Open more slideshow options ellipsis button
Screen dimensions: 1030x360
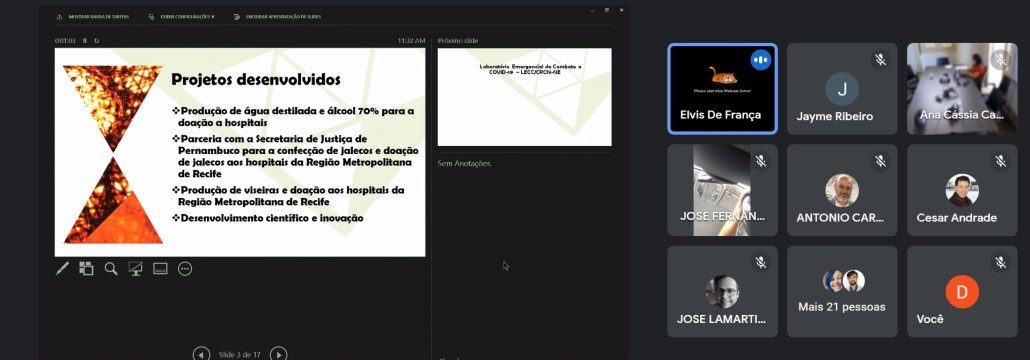(185, 269)
